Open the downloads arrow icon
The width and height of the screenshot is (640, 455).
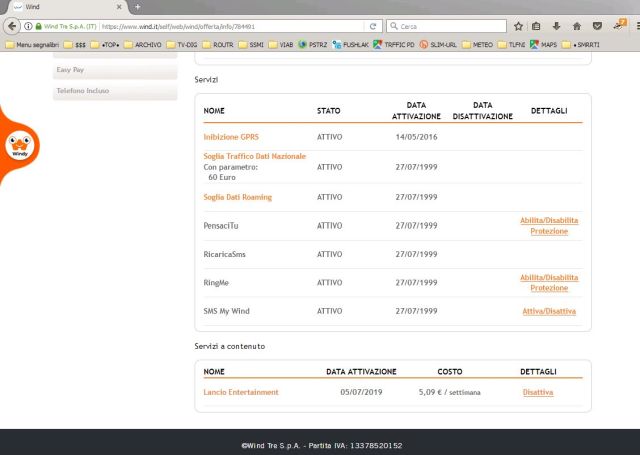tap(556, 26)
